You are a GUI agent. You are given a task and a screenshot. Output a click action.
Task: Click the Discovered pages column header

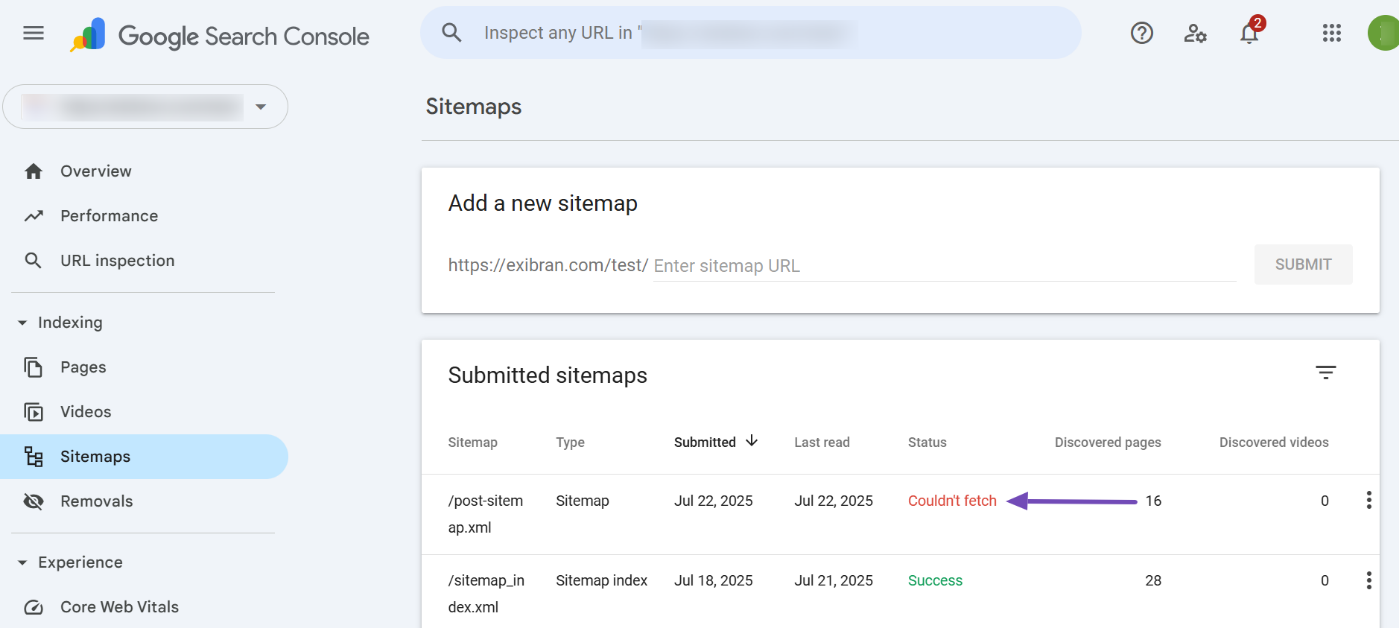pos(1108,442)
